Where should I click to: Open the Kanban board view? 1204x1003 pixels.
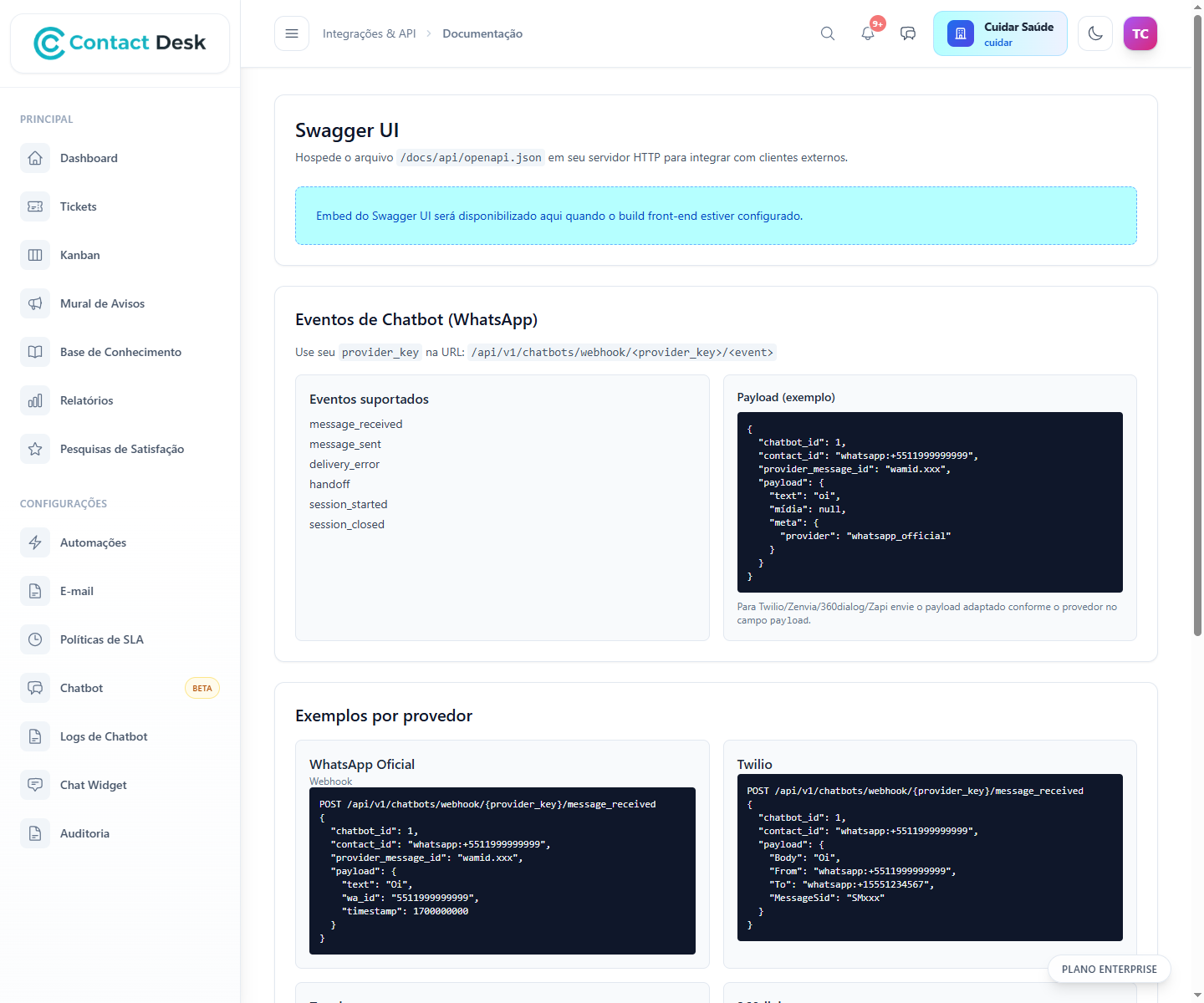pos(79,255)
